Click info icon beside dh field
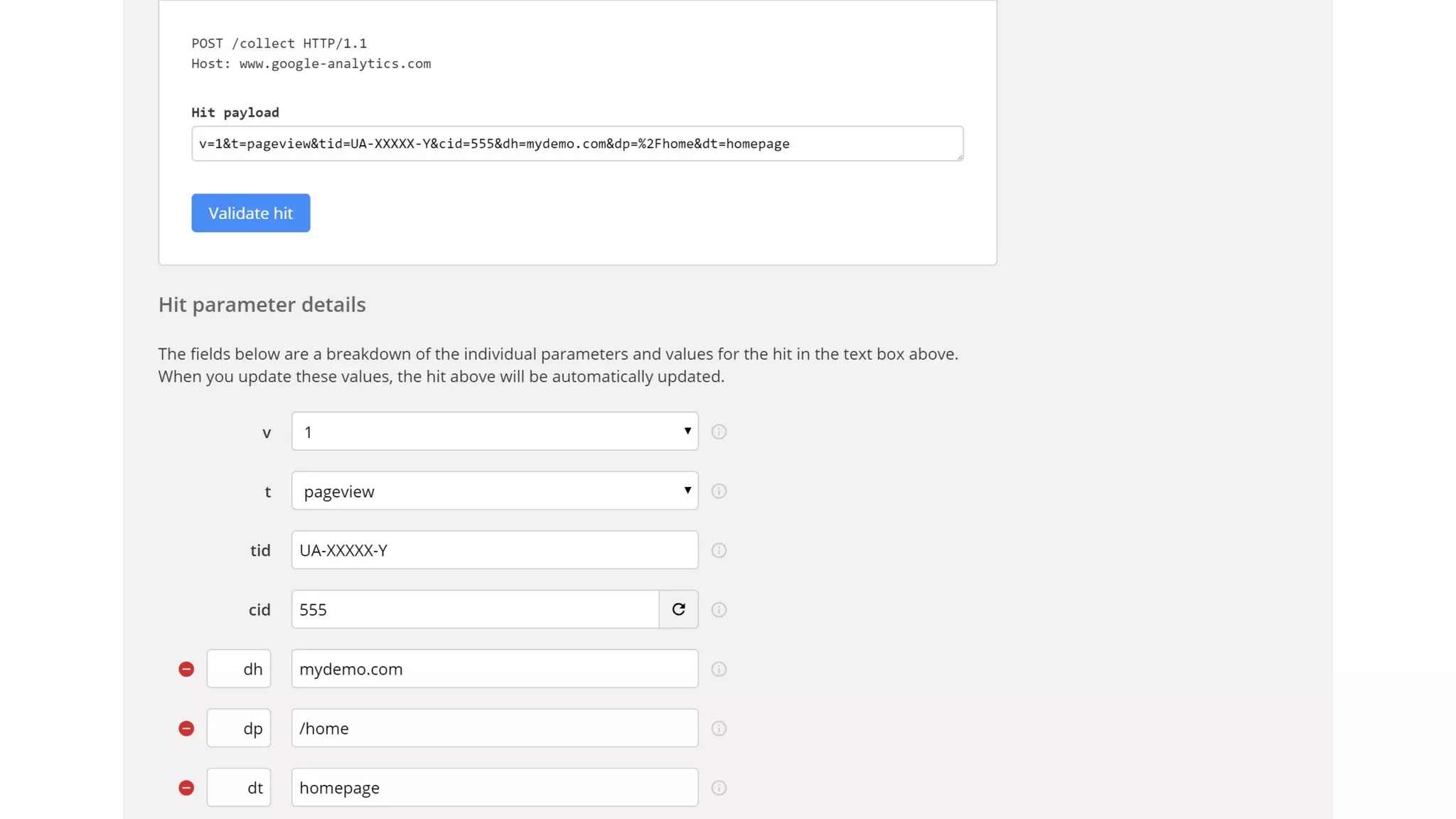 tap(719, 669)
